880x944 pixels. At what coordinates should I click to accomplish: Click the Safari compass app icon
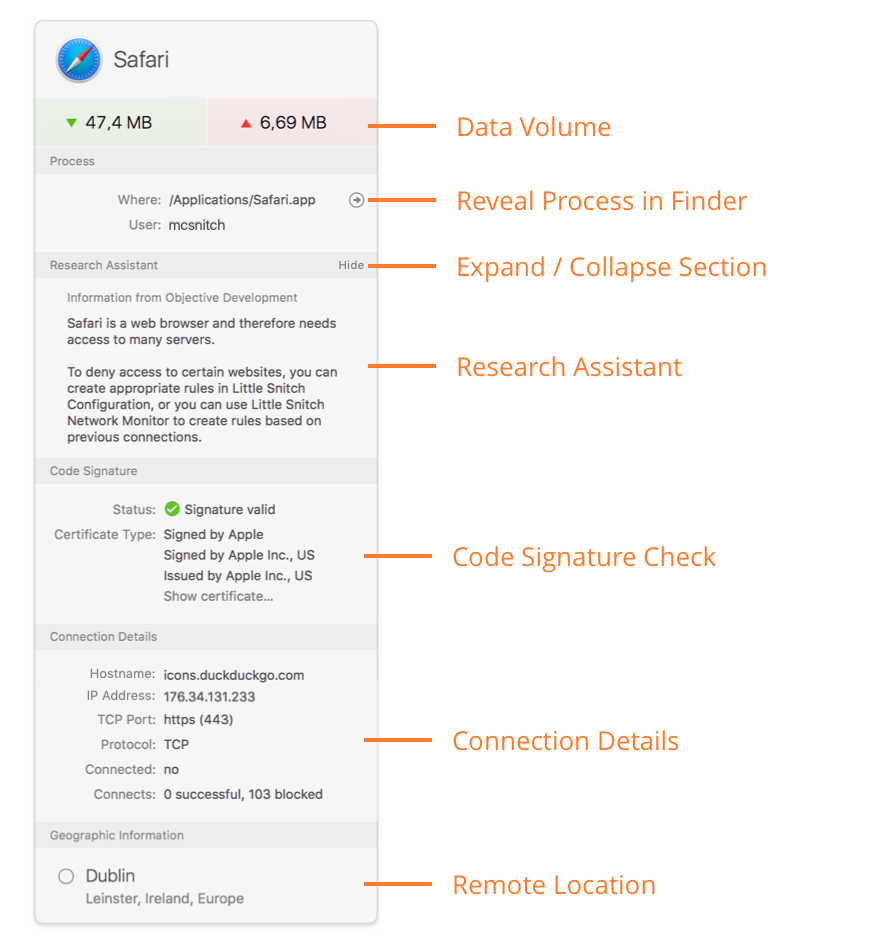point(78,60)
